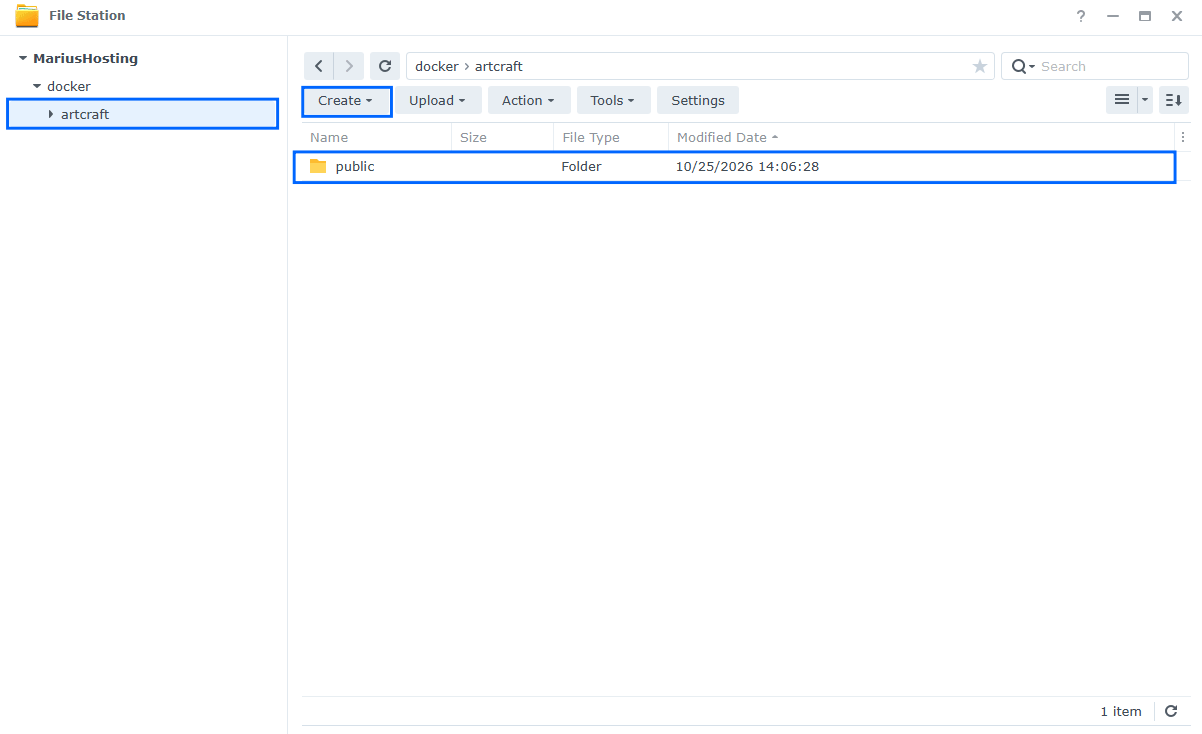
Task: Go forward using the right arrow button
Action: pos(349,66)
